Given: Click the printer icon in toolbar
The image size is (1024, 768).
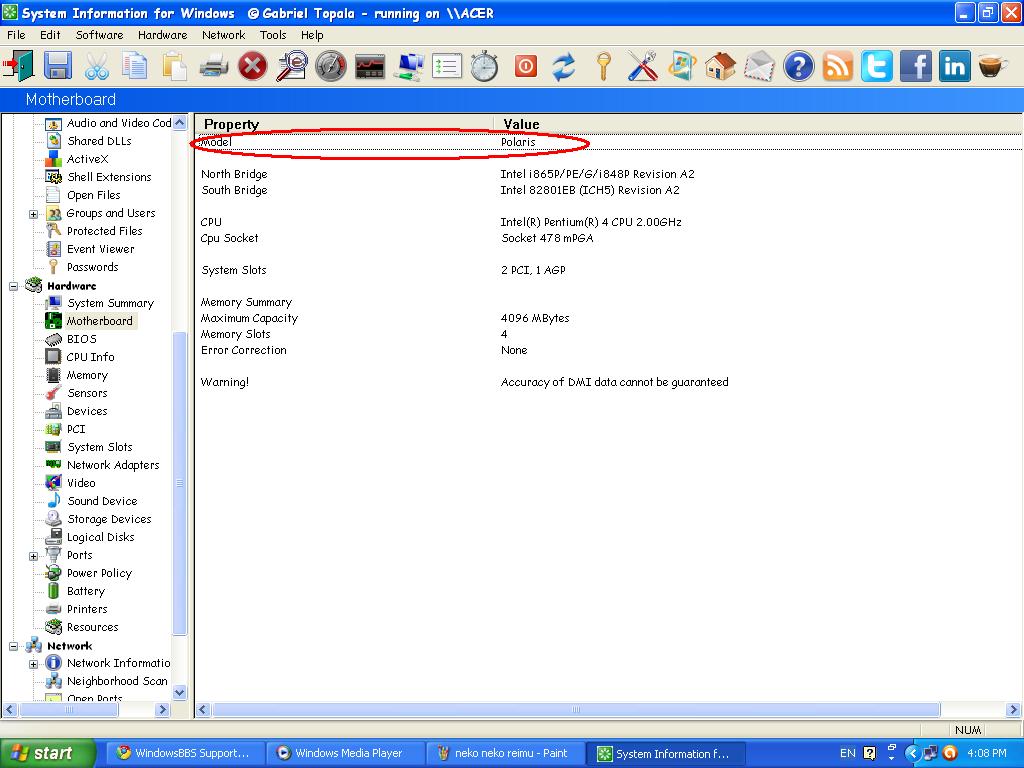Looking at the screenshot, I should 214,65.
